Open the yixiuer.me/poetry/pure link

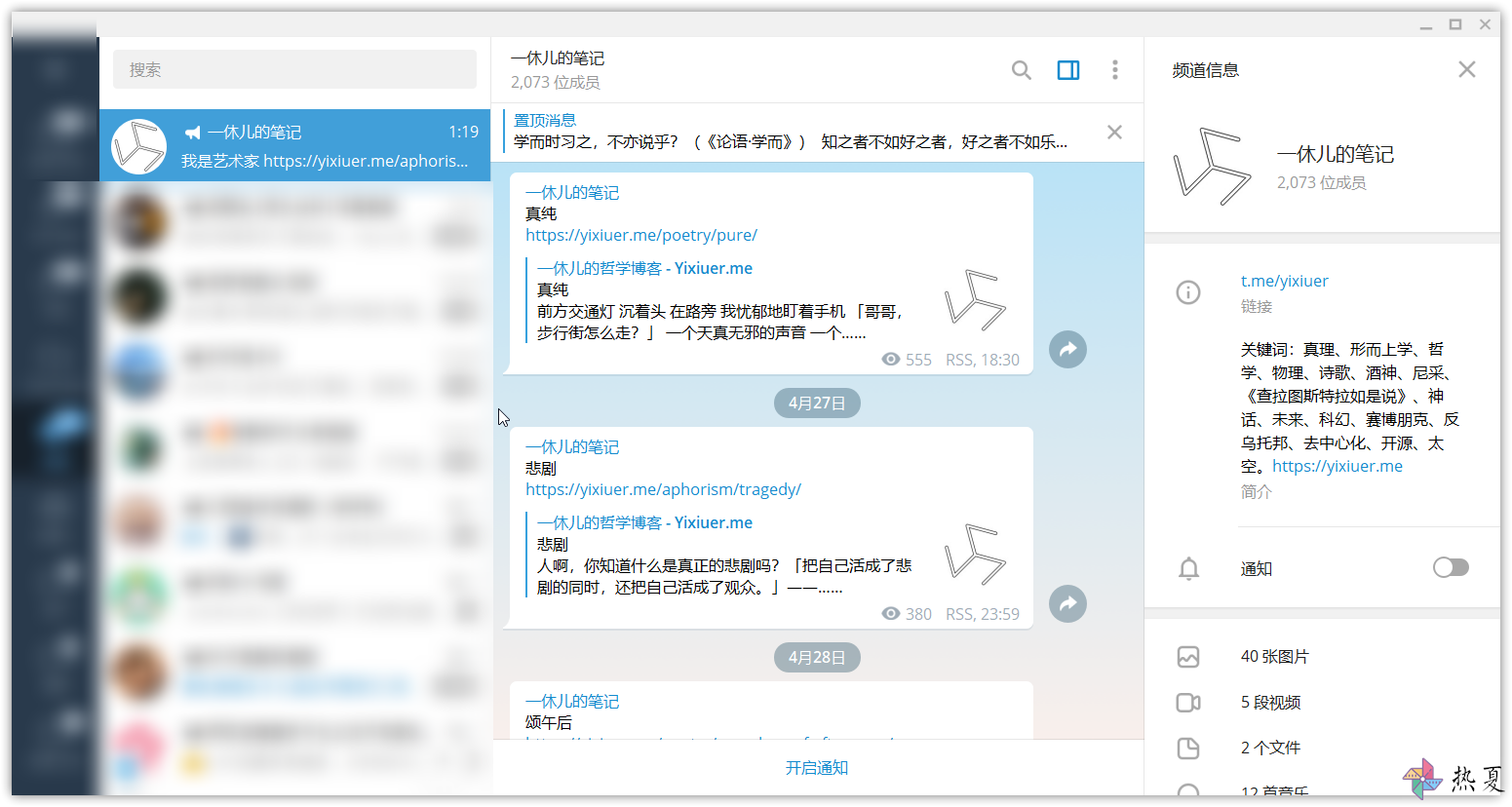pyautogui.click(x=641, y=235)
